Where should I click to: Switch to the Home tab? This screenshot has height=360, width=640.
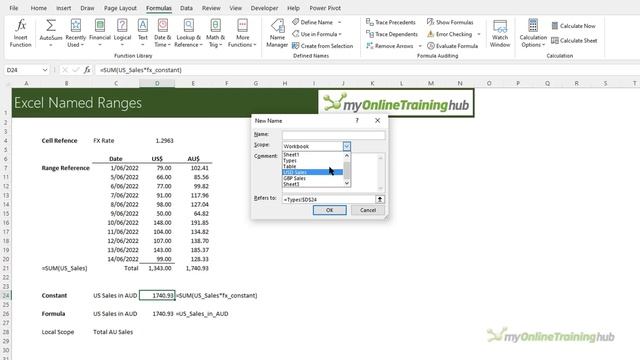click(38, 8)
